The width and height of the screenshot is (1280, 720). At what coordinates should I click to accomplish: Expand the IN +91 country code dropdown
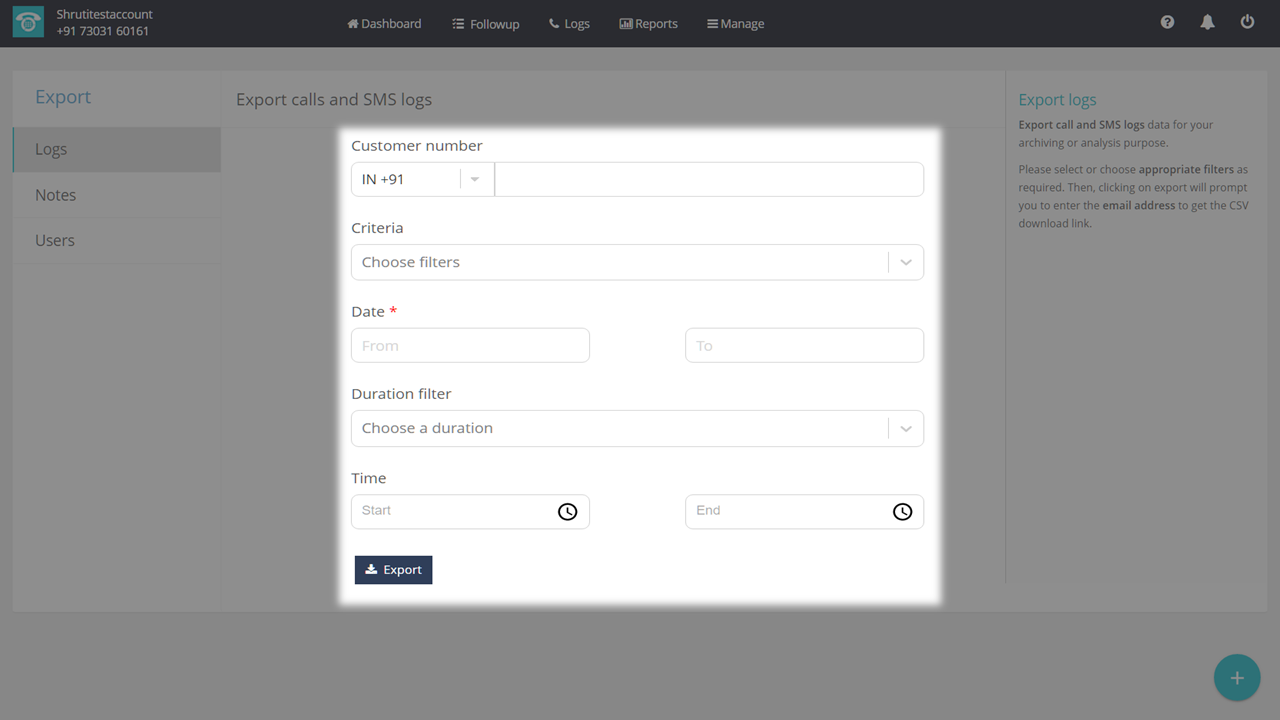click(474, 180)
